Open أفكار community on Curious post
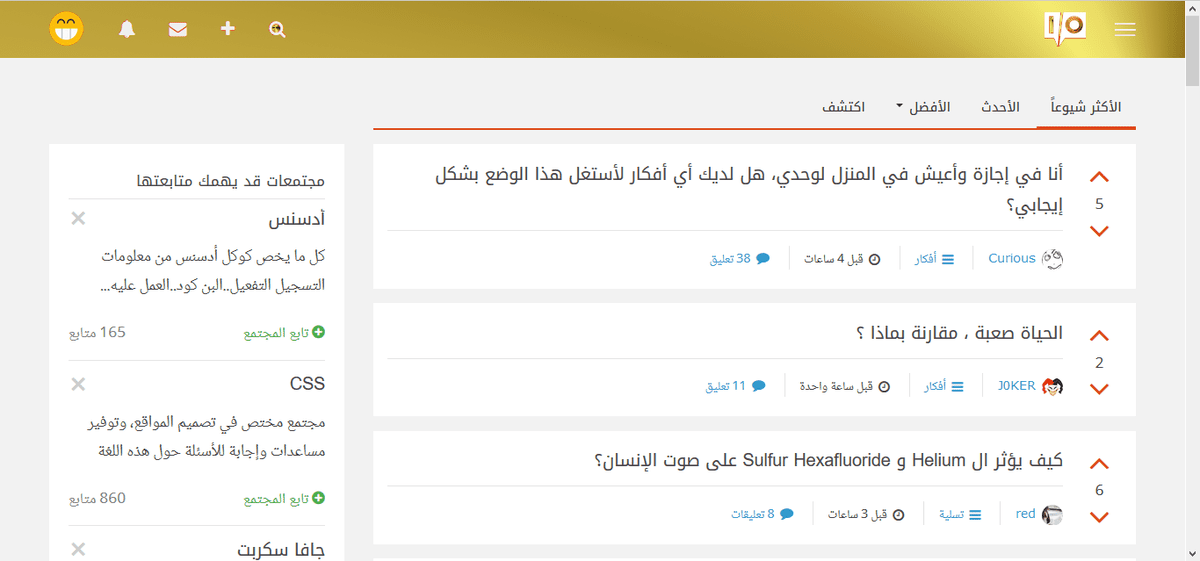This screenshot has width=1200, height=561. click(x=935, y=259)
